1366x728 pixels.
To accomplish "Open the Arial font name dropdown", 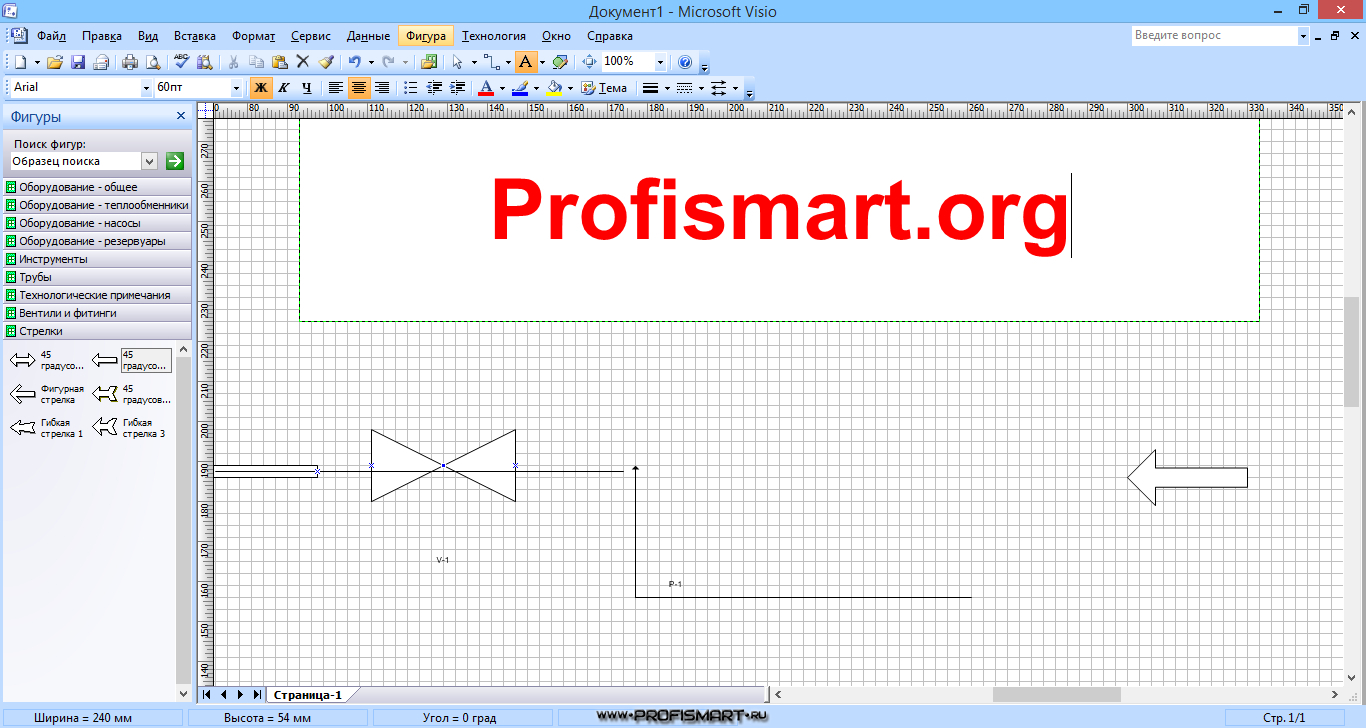I will click(x=146, y=88).
